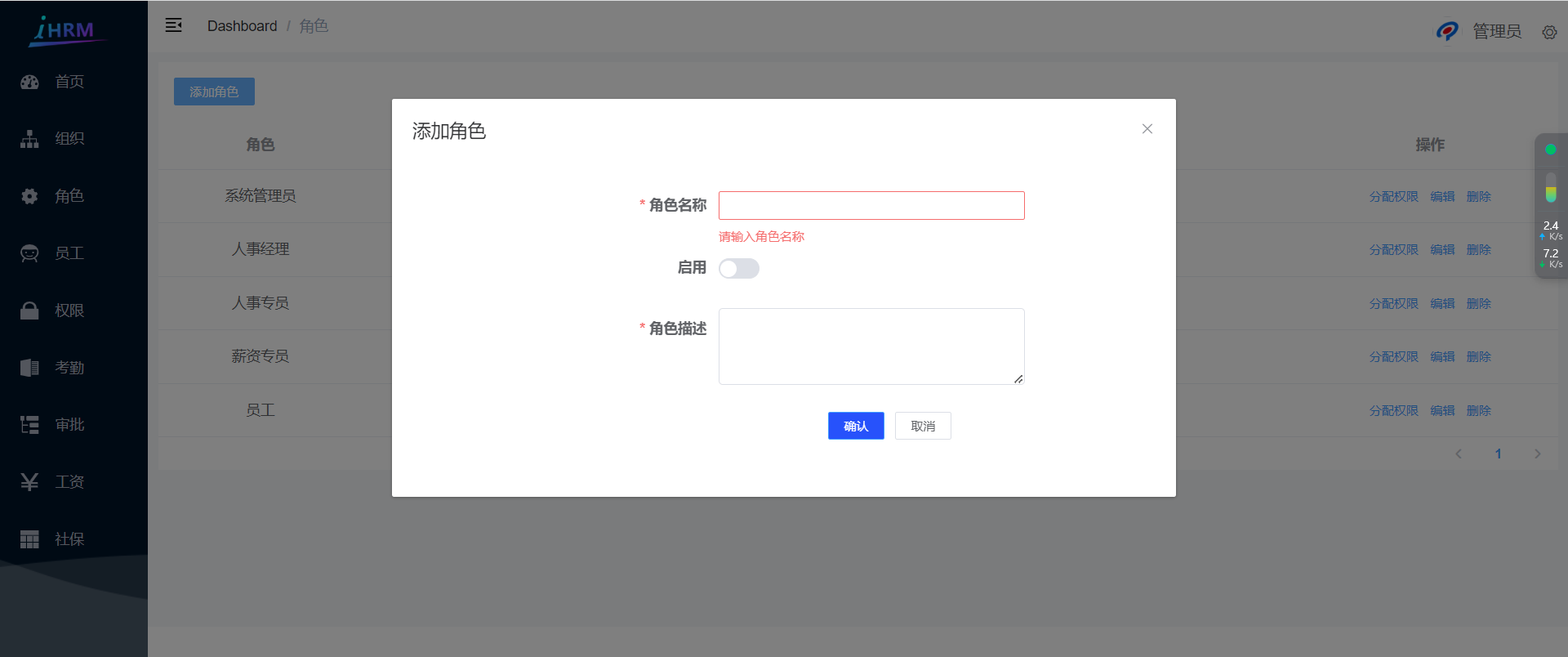
Task: Click the 管理员 user name
Action: pyautogui.click(x=1497, y=31)
